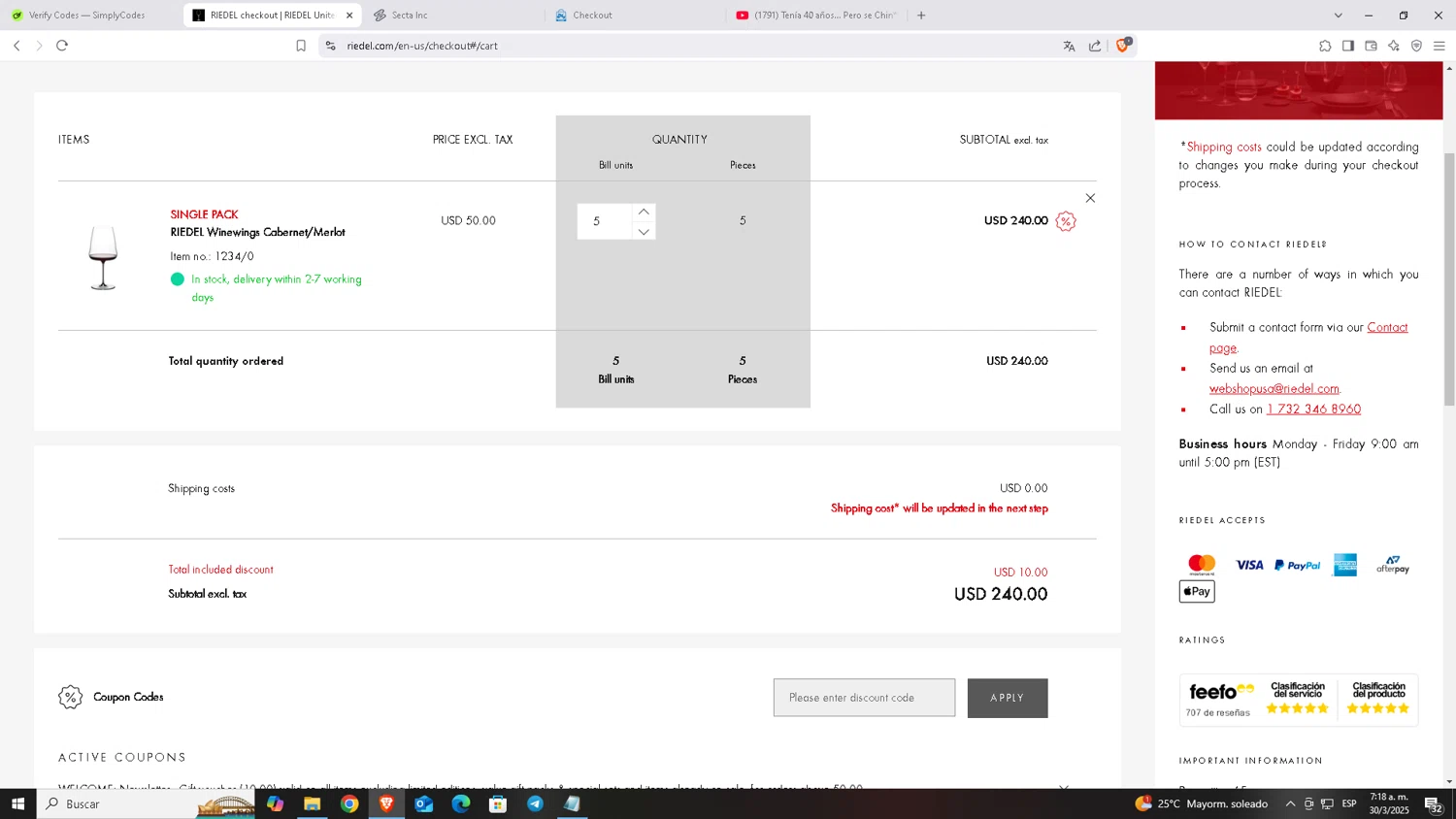Click the Coupon Codes percent tag icon
1456x819 pixels.
pos(70,697)
